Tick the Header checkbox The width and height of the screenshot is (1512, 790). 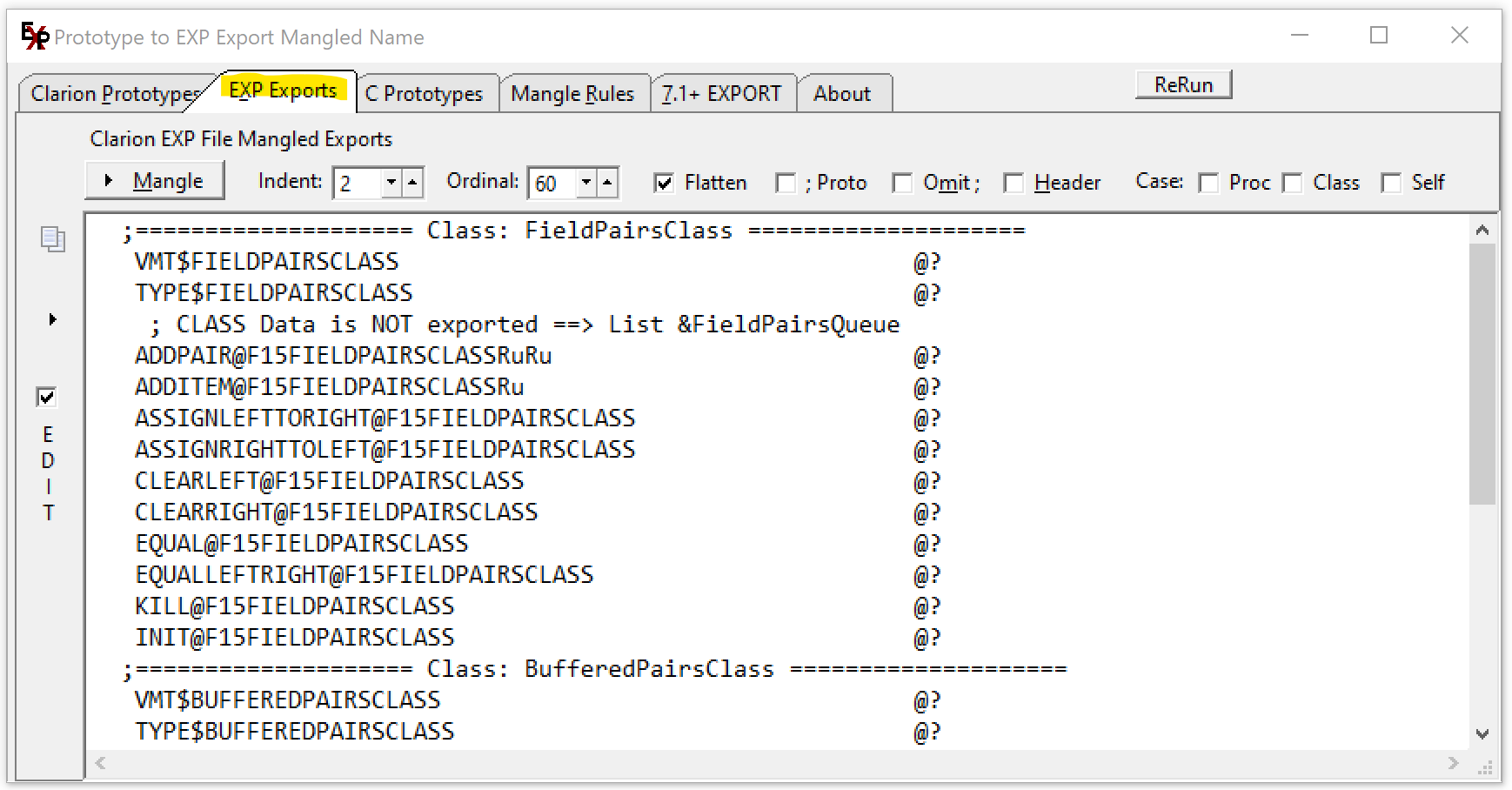tap(1014, 183)
